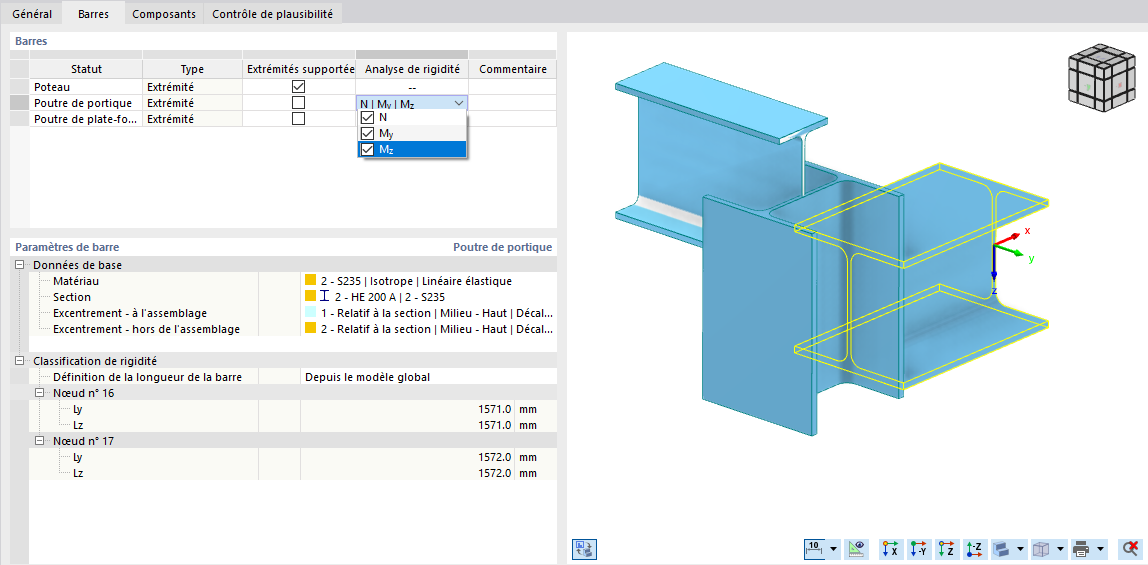Select the Poutre de plate-forme row
Viewport: 1148px width, 565px height.
click(86, 119)
